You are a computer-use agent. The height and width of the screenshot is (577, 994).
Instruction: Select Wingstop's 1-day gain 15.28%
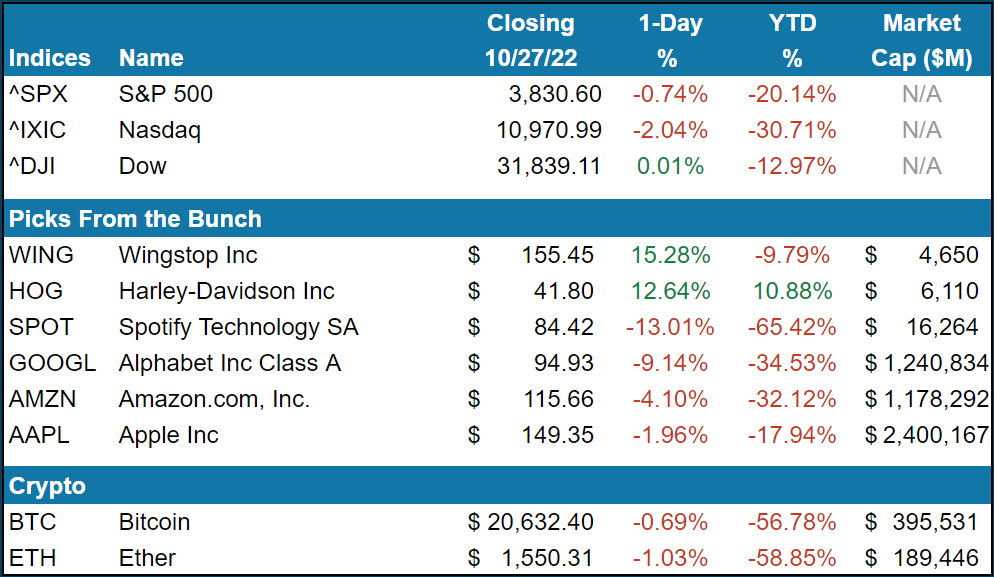[x=672, y=255]
